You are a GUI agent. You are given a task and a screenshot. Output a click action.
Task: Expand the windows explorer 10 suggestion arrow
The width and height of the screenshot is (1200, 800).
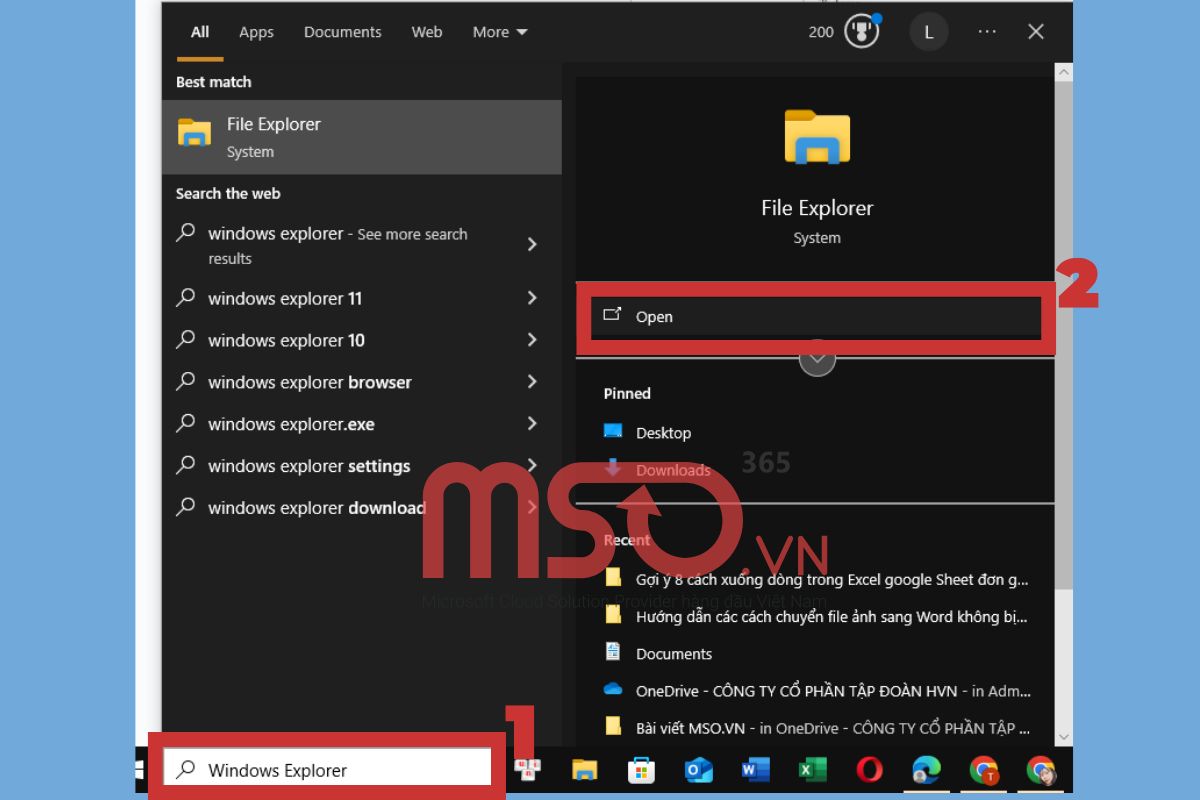tap(532, 339)
